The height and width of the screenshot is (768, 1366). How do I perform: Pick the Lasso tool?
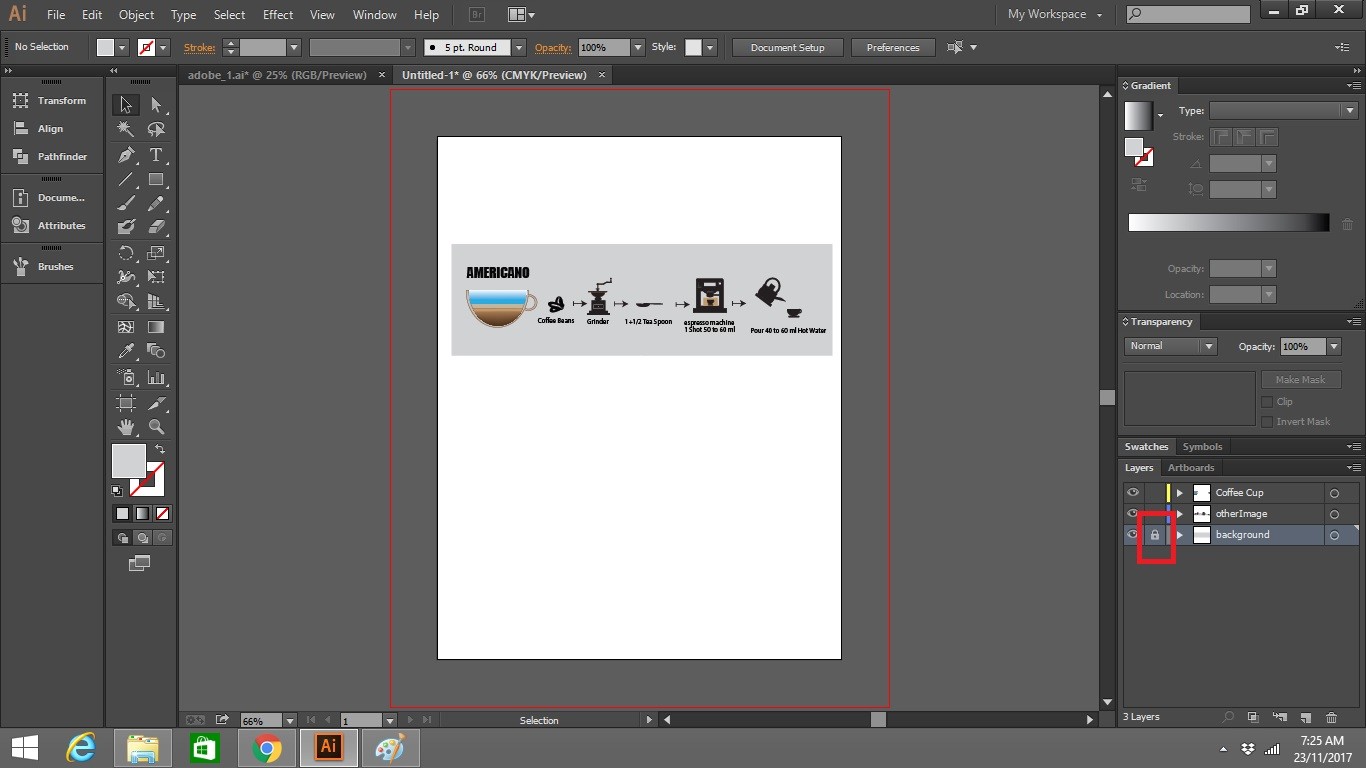point(156,129)
